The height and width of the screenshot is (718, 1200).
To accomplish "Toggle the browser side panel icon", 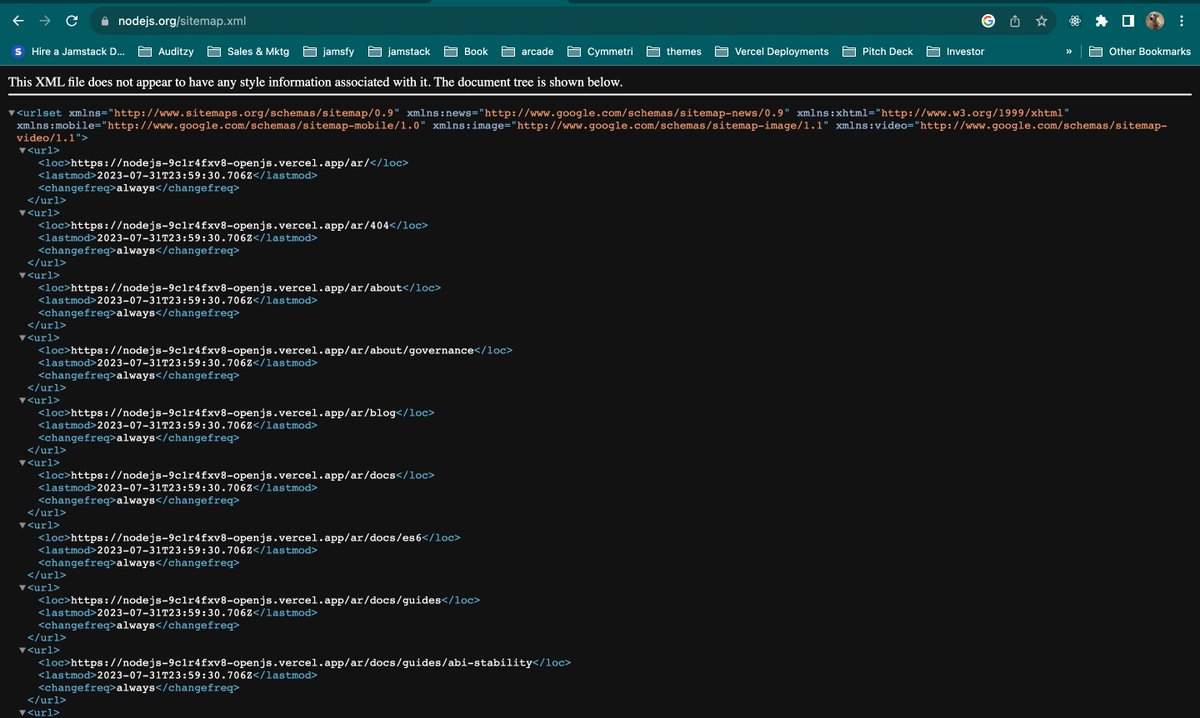I will coord(1128,20).
